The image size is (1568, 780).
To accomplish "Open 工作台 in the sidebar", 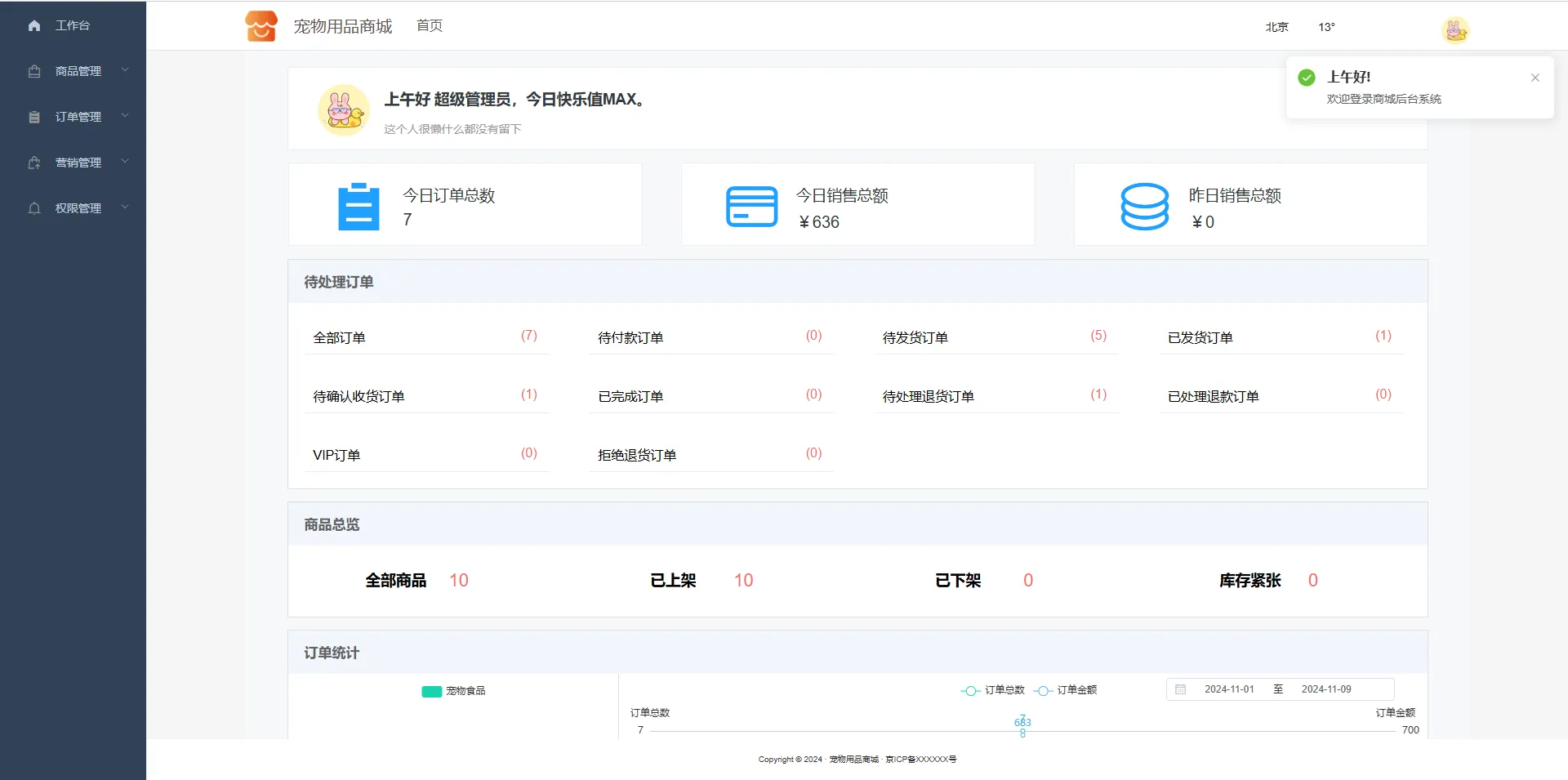I will pyautogui.click(x=72, y=25).
